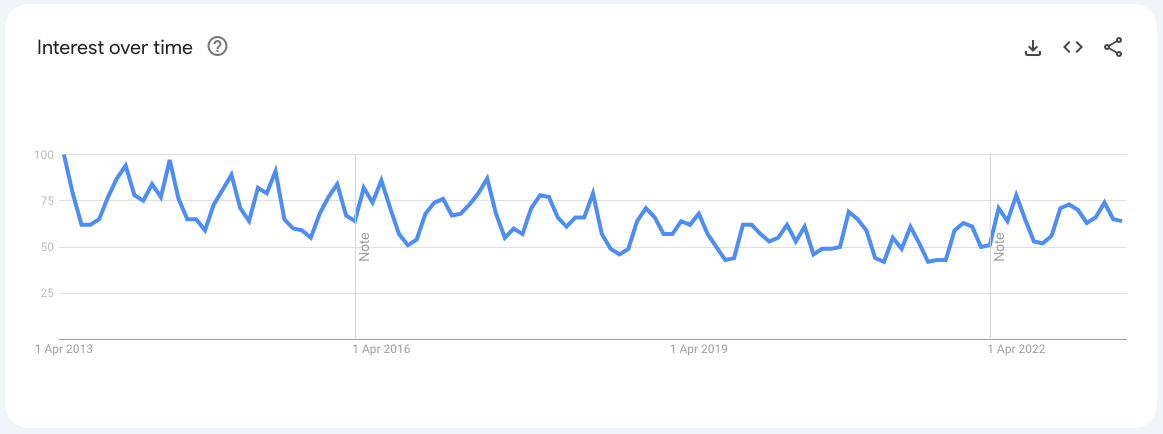Click the 75 value on the y-axis
The width and height of the screenshot is (1163, 434).
coord(46,201)
